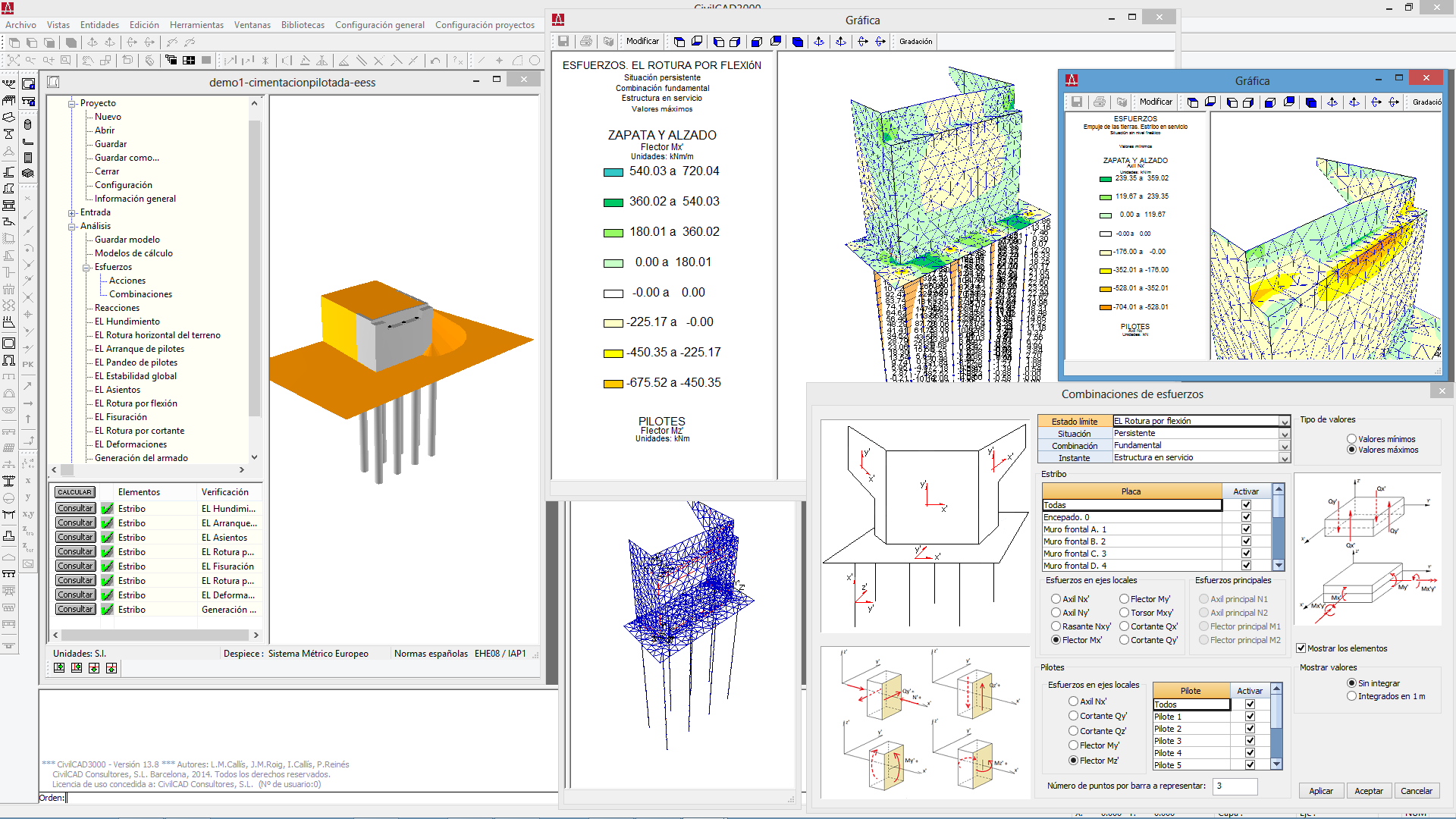Click the circle drawing tool icon
Viewport: 1456px width, 819px height.
point(535,61)
